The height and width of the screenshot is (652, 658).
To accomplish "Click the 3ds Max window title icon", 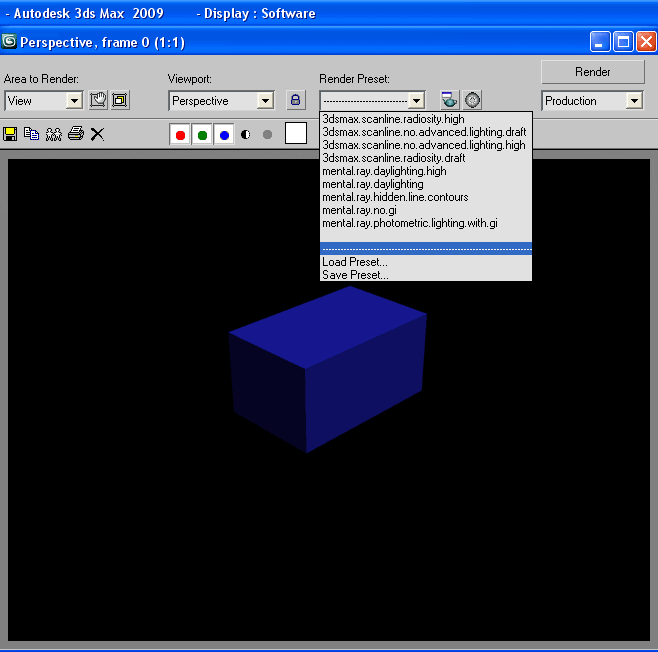I will coord(9,42).
